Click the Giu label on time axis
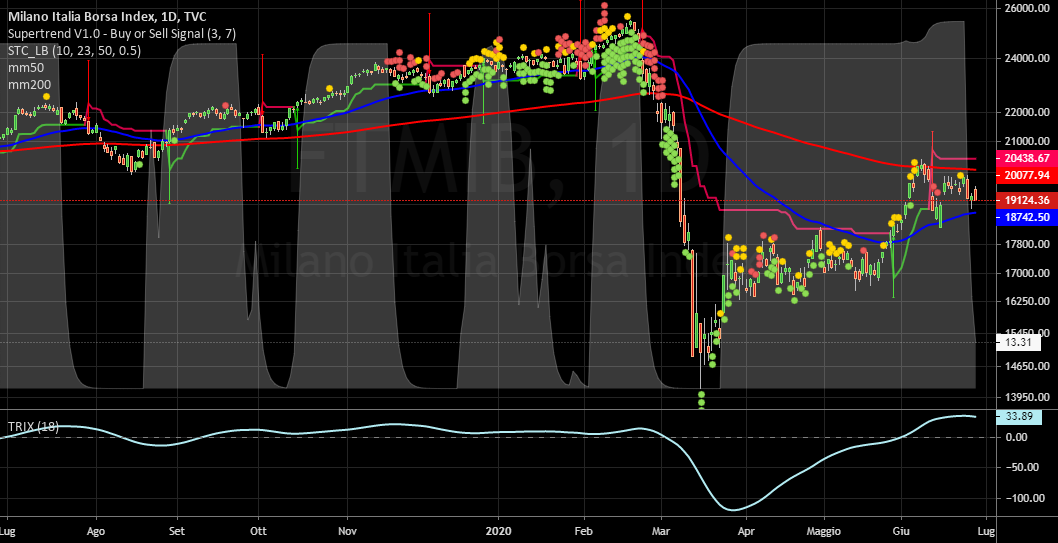The image size is (1058, 543). pos(901,531)
